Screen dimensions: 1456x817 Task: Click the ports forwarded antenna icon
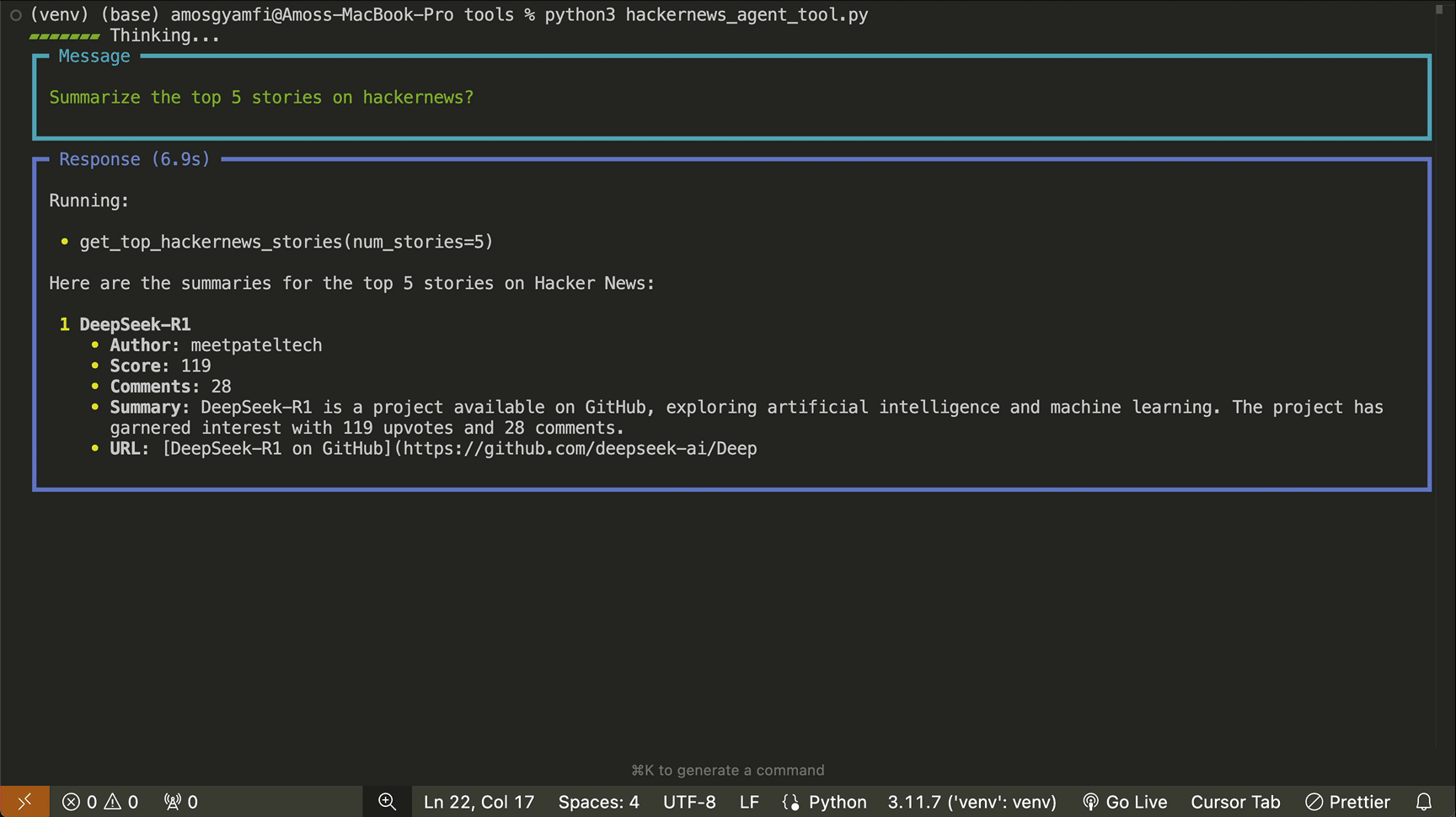click(x=181, y=802)
